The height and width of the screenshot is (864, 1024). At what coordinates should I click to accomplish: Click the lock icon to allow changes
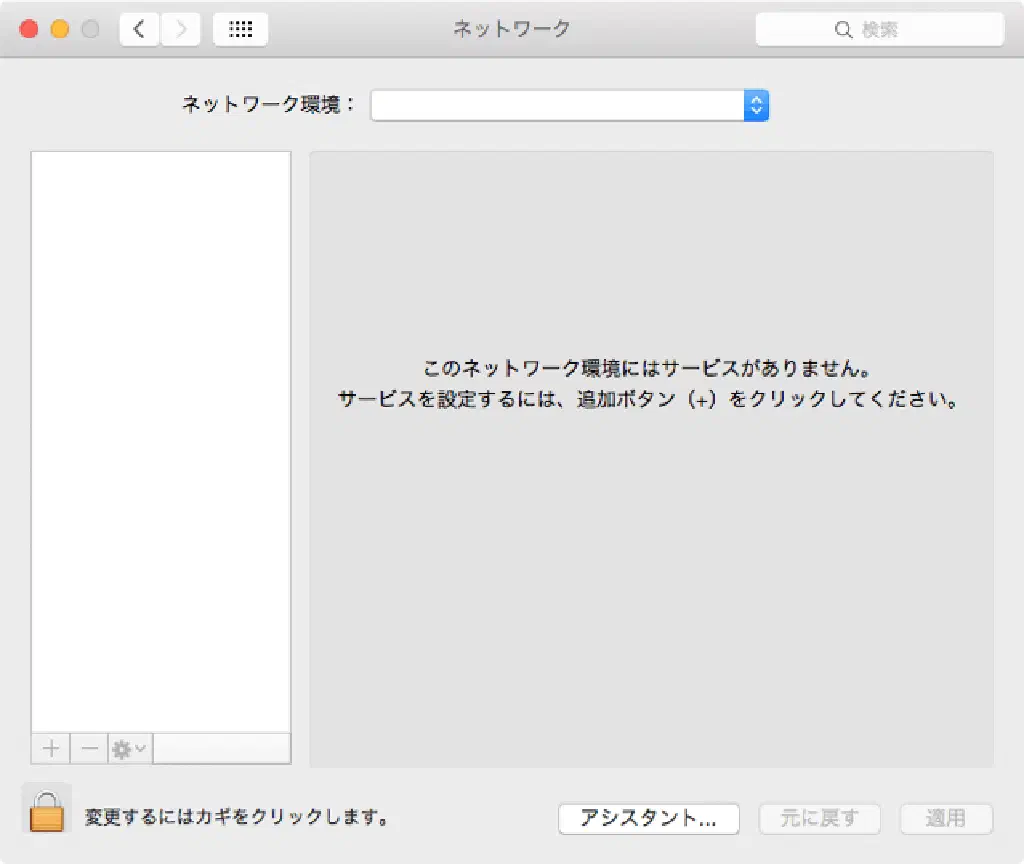point(46,809)
